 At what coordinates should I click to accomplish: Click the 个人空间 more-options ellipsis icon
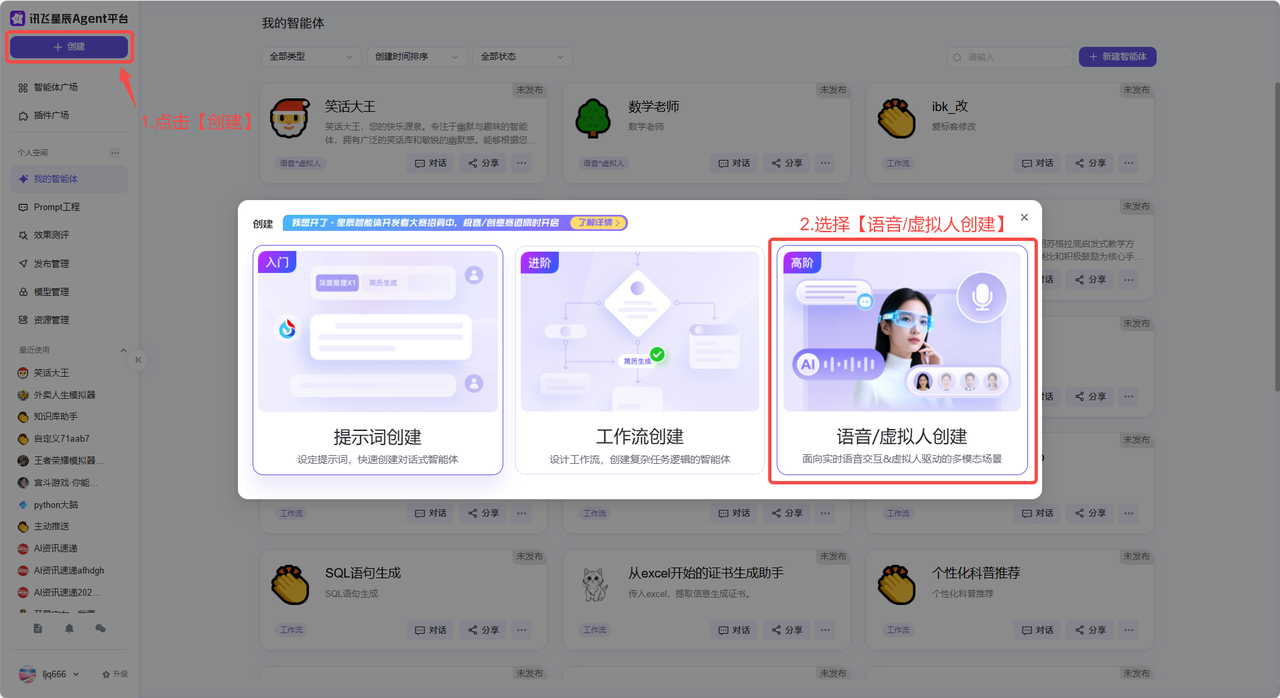click(115, 153)
